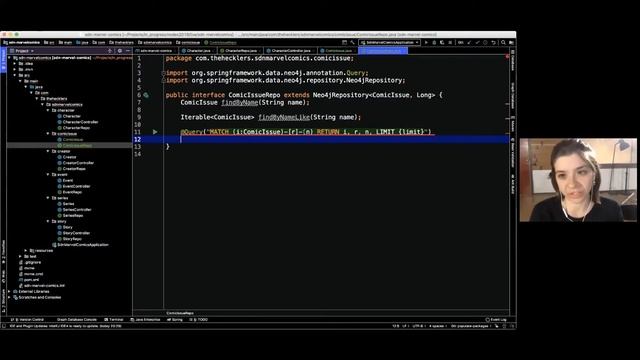Click the run gutter arrow on line 11
Viewport: 640px width, 360px height.
tap(155, 132)
